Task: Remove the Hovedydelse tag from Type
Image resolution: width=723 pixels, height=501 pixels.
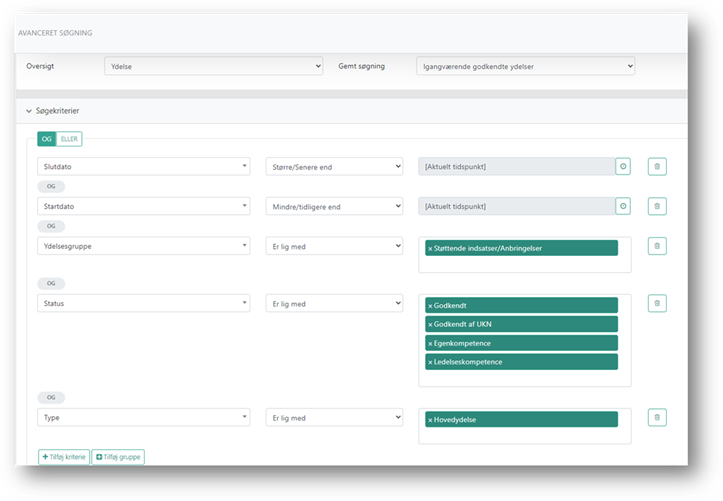Action: [x=430, y=419]
